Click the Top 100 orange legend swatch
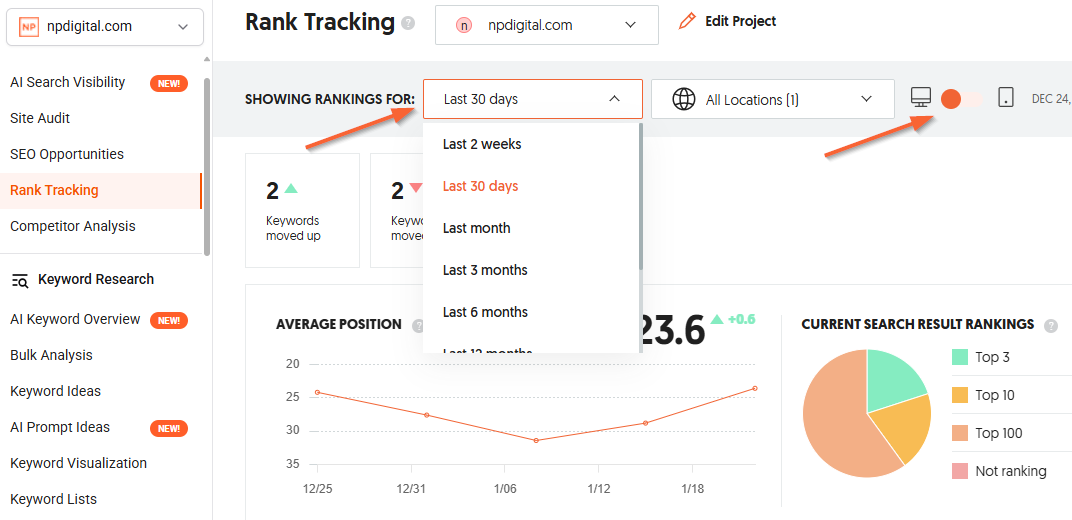This screenshot has height=520, width=1072. pyautogui.click(x=960, y=433)
